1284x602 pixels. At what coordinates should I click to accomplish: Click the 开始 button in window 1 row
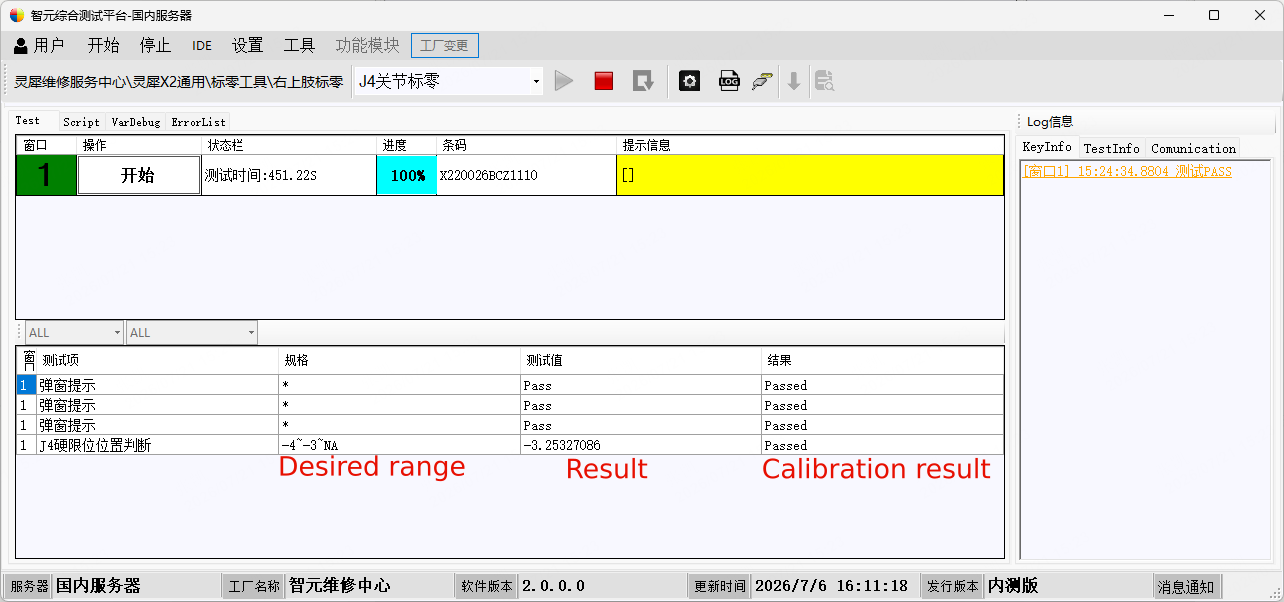tap(138, 175)
